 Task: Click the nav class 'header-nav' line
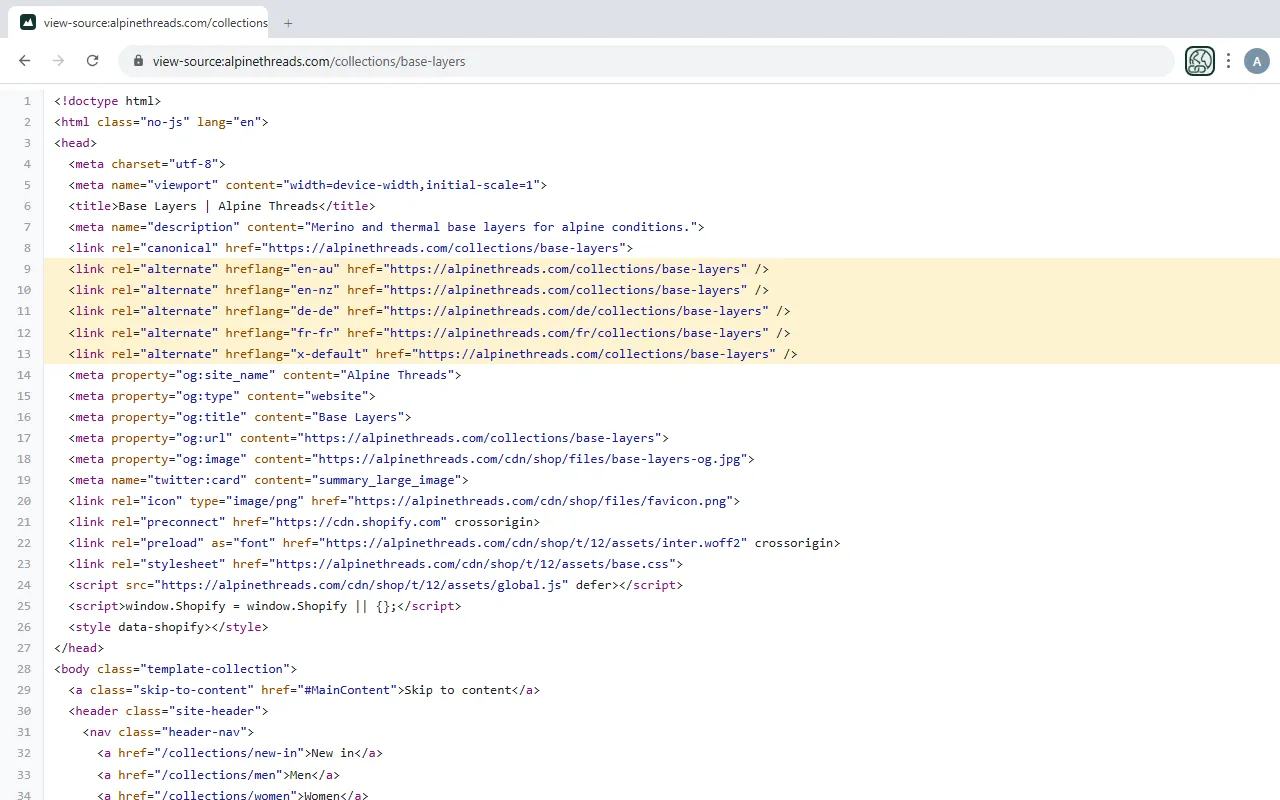168,732
